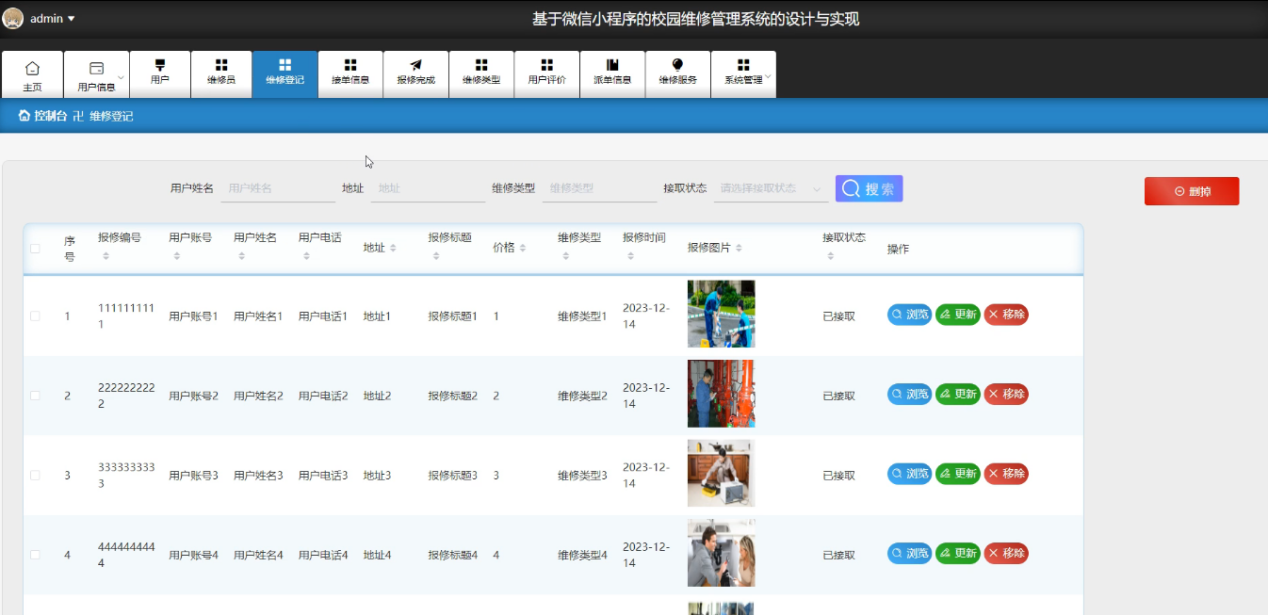
Task: Sort by 报修时间 column arrows
Action: 631,257
